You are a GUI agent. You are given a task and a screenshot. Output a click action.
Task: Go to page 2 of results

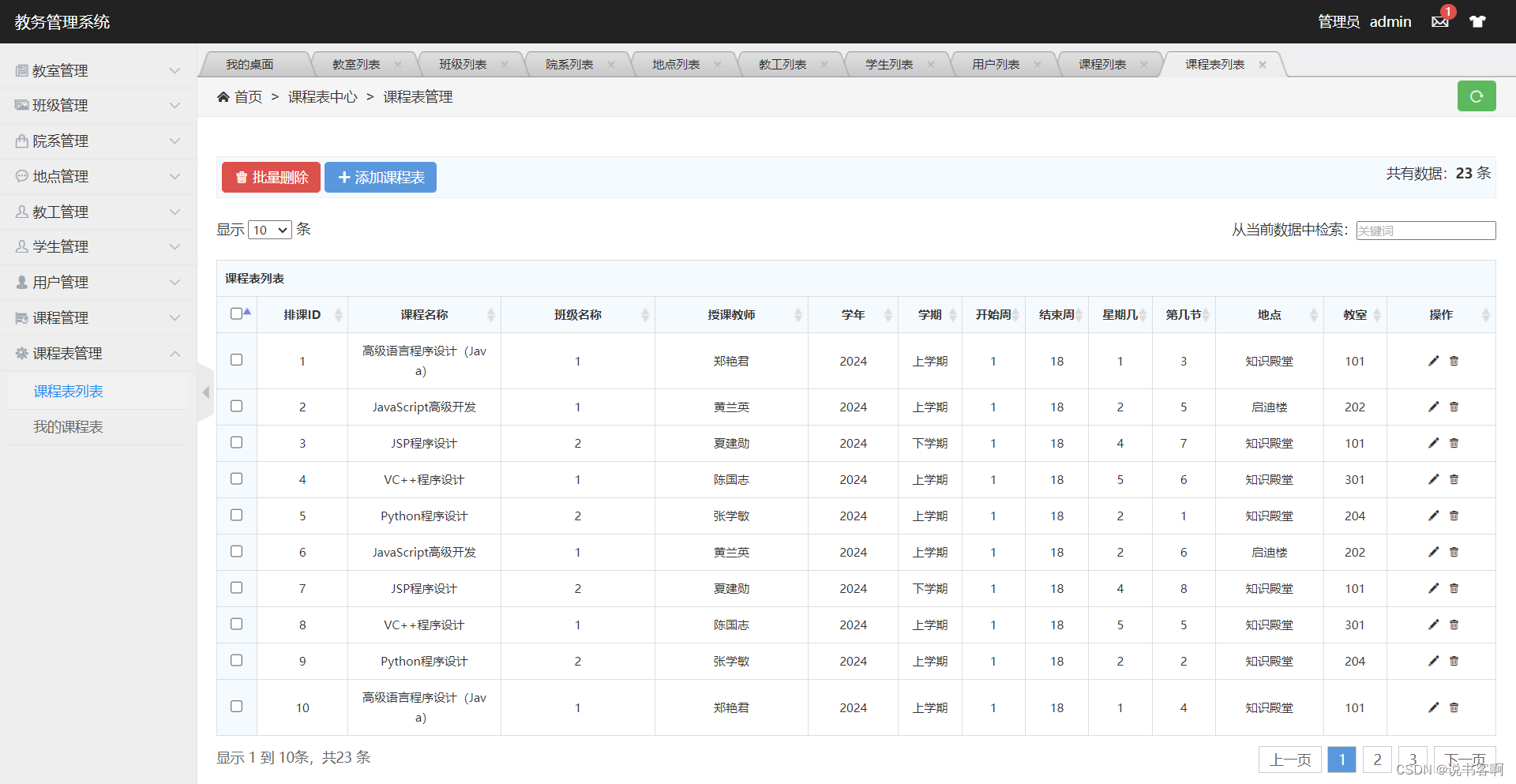pos(1377,760)
